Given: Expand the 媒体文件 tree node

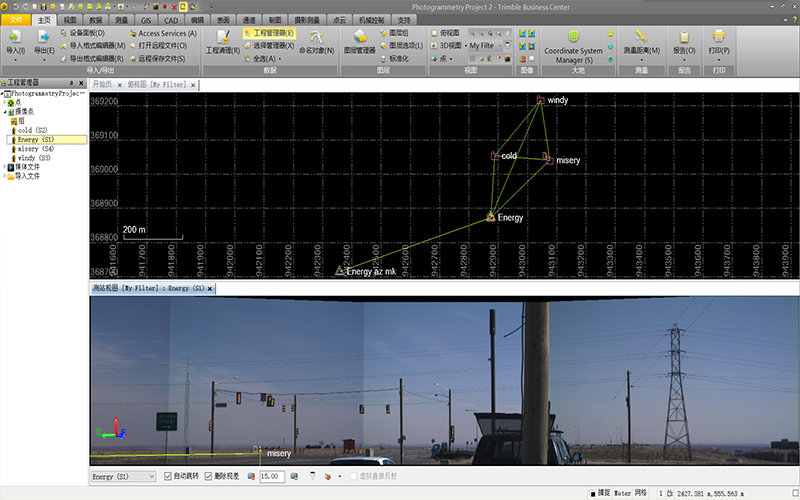Looking at the screenshot, I should (x=5, y=167).
